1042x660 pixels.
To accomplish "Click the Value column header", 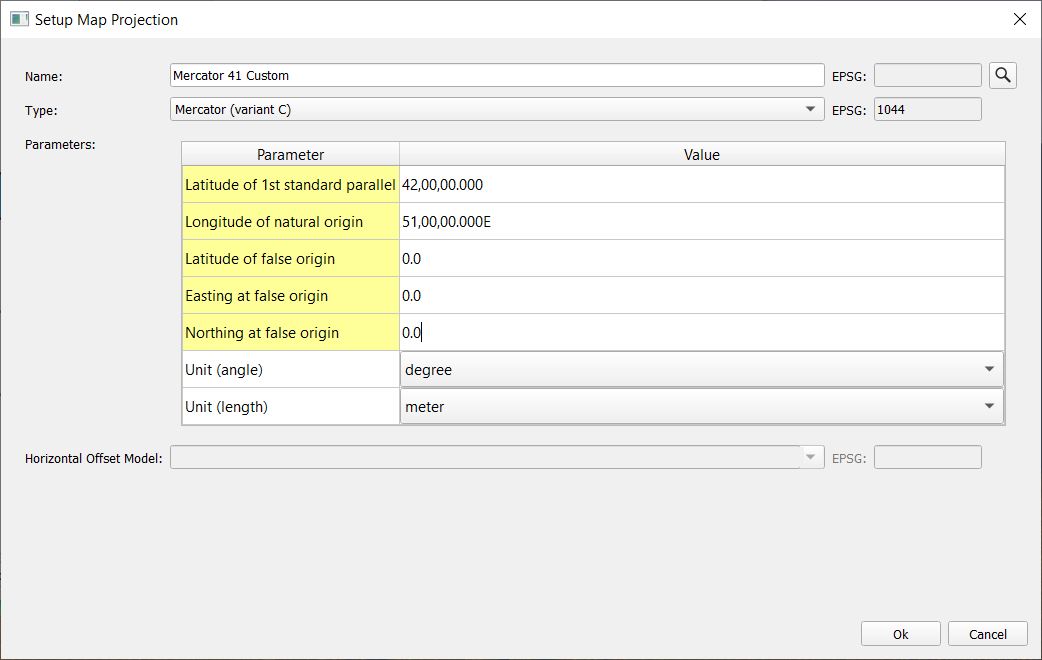I will [x=701, y=154].
